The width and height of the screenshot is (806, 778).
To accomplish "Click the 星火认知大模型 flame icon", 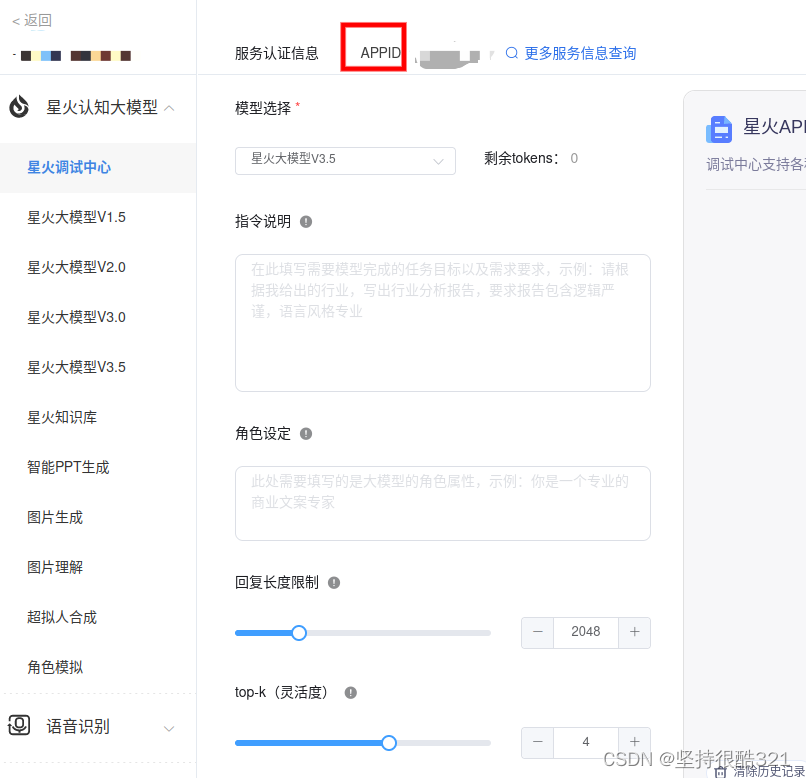I will 20,107.
